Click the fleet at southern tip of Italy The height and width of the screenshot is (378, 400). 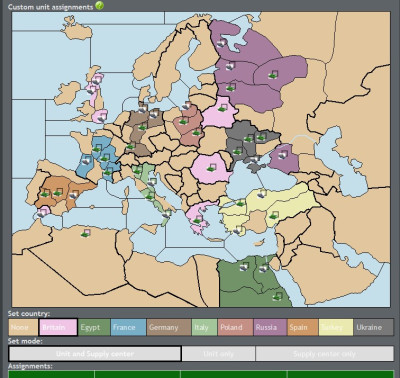coord(166,214)
